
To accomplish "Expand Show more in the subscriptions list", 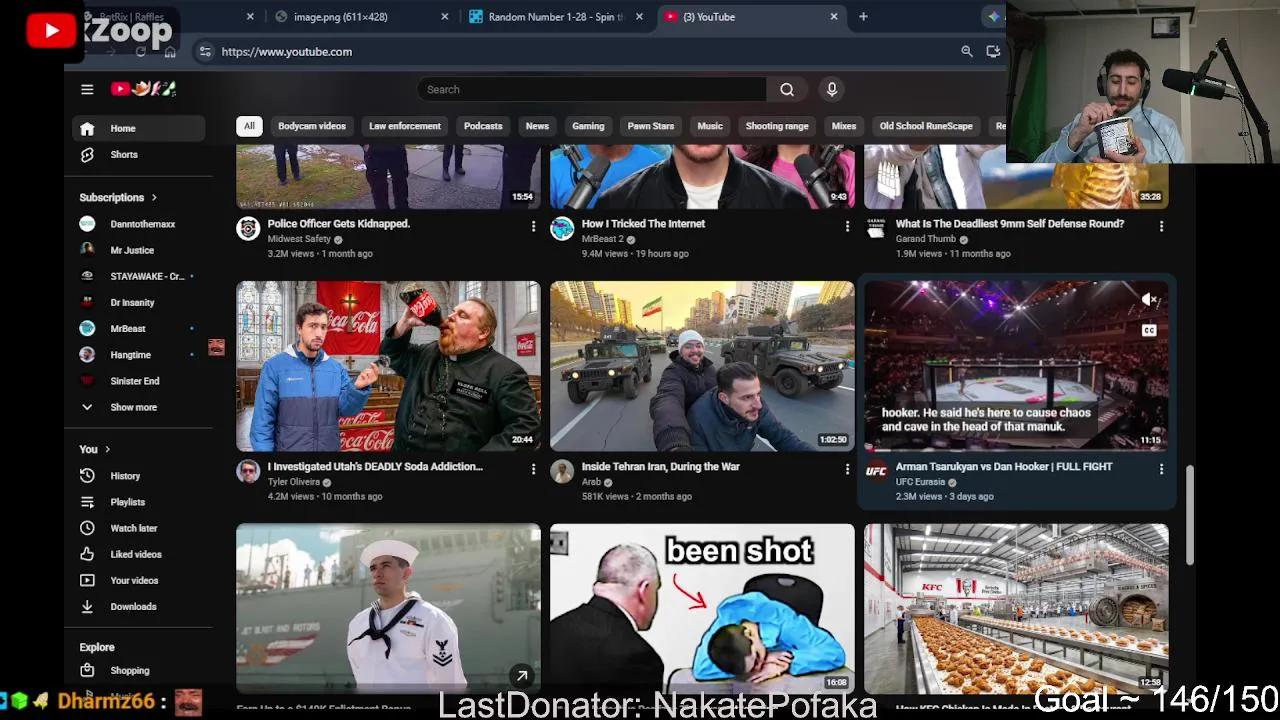I will click(x=133, y=407).
